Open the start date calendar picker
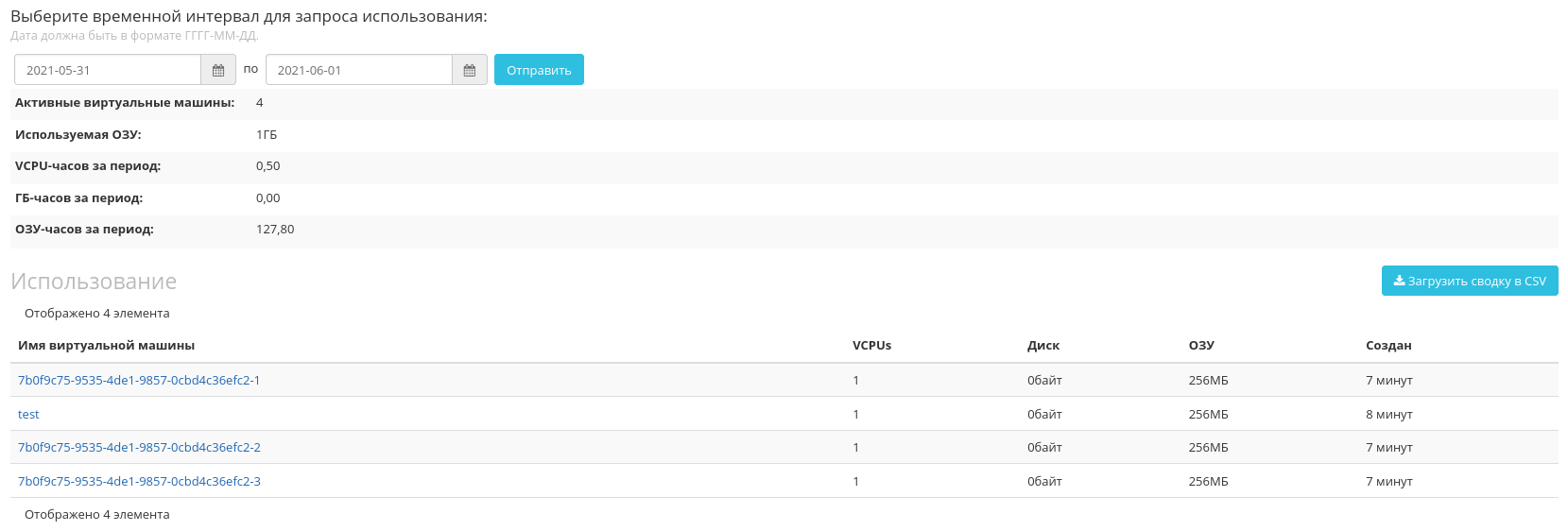Viewport: 1568px width, 531px height. pos(218,70)
